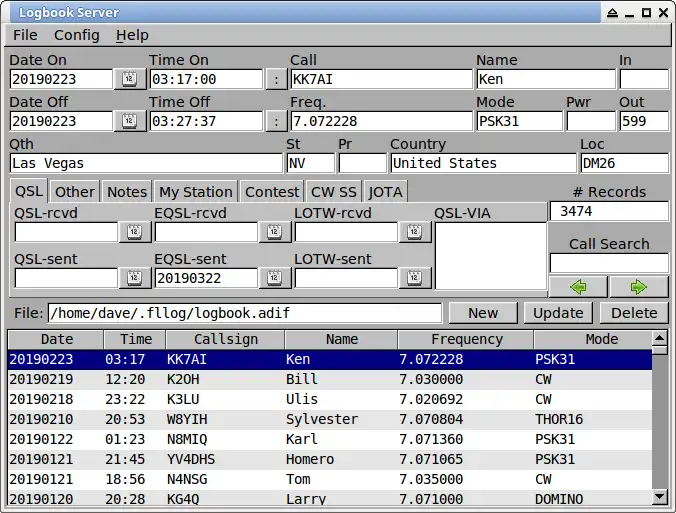Open the File menu
The width and height of the screenshot is (676, 513).
point(25,35)
